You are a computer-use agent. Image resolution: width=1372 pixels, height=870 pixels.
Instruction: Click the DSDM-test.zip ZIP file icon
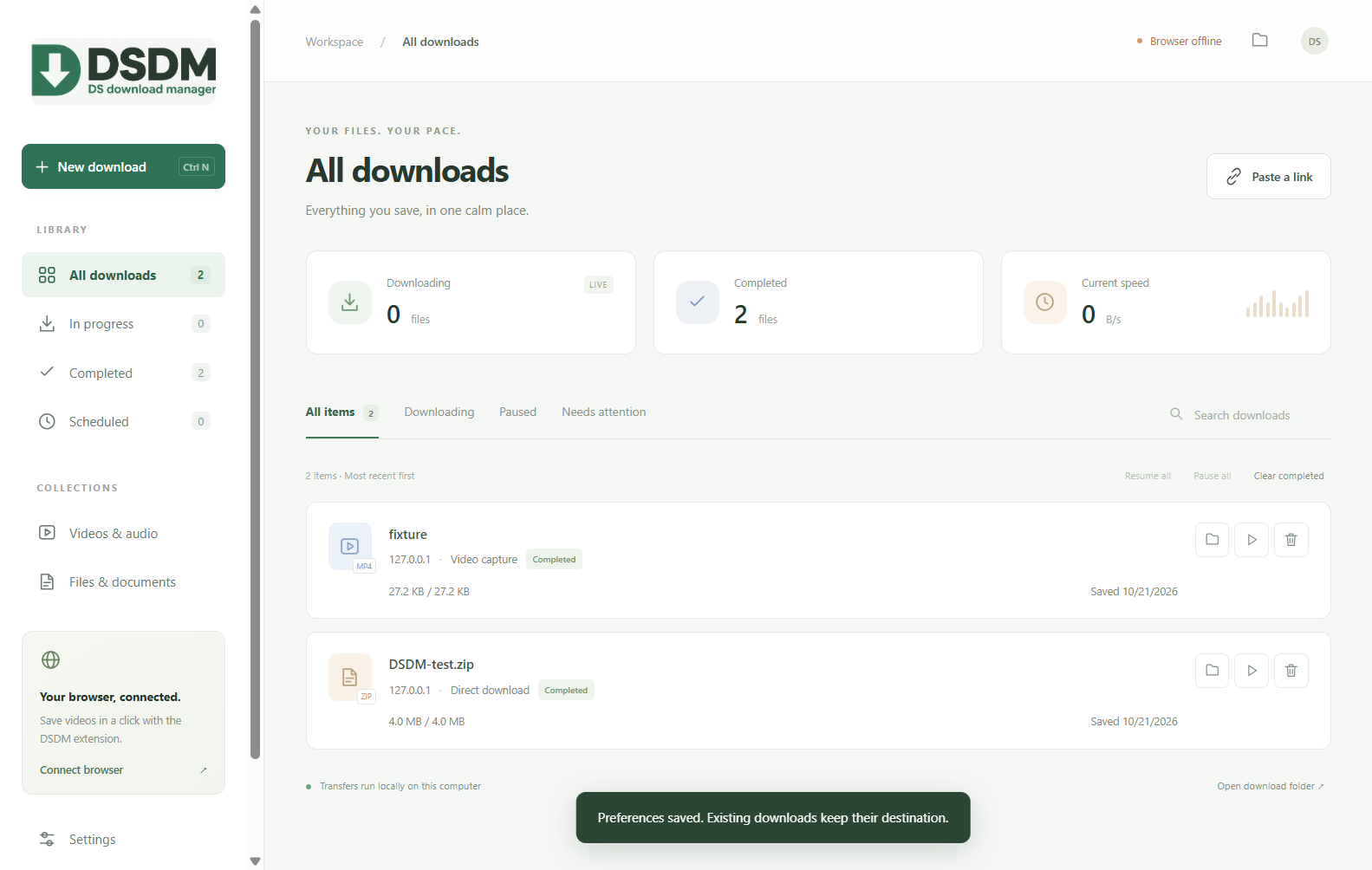350,678
